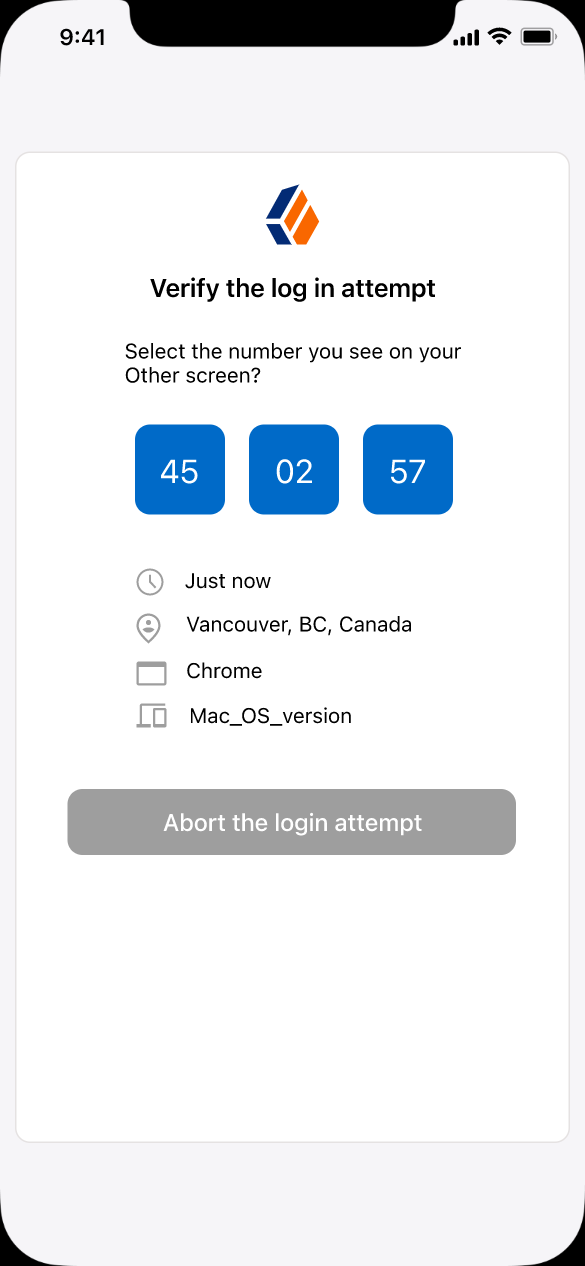The image size is (585, 1266).
Task: Tap the Wi-Fi icon in status bar
Action: point(498,37)
